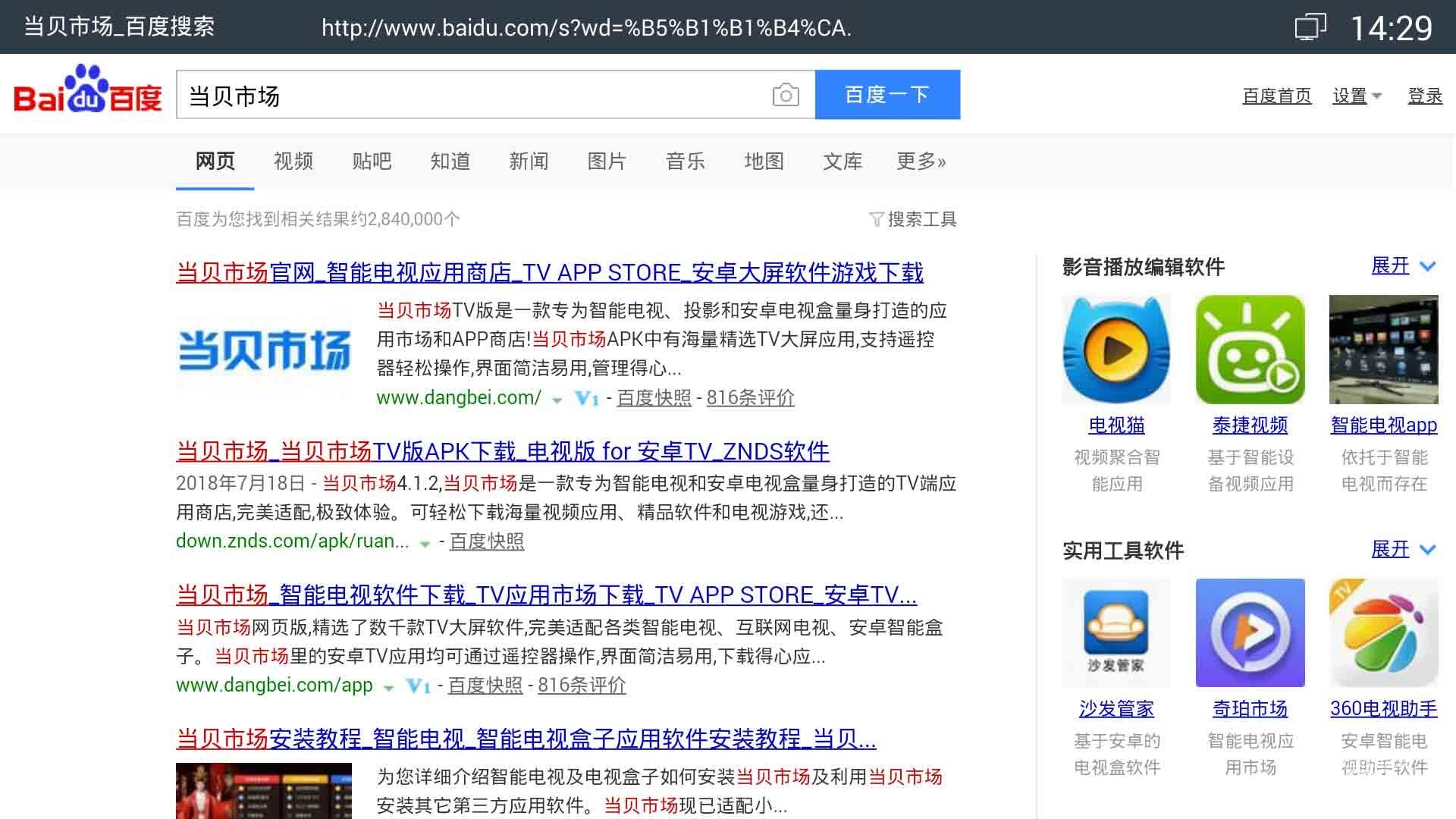Open the 沙发管家 app icon
1456x819 pixels.
(1116, 632)
